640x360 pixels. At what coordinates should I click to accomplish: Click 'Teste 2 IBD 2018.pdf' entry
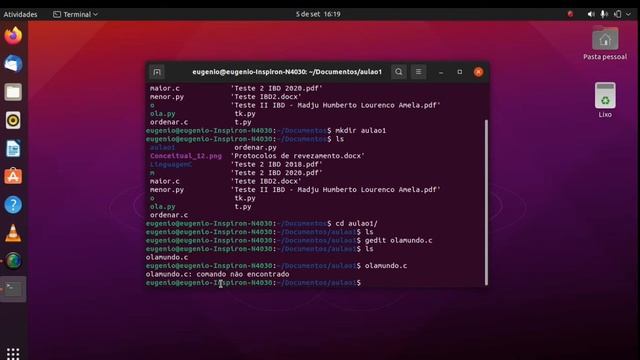276,164
